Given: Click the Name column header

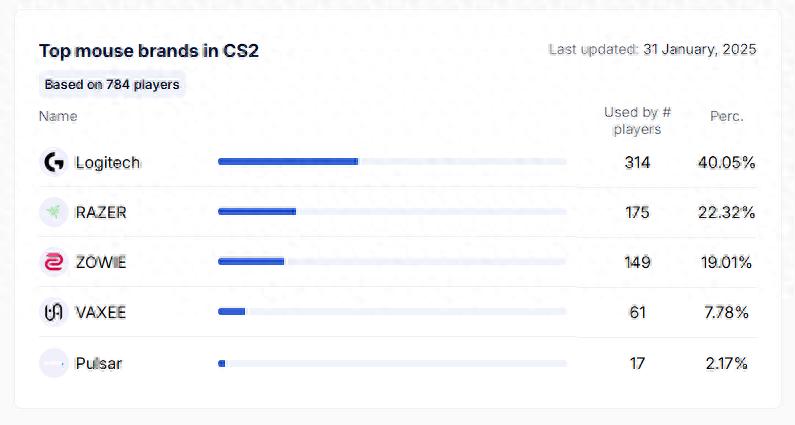Looking at the screenshot, I should 58,116.
